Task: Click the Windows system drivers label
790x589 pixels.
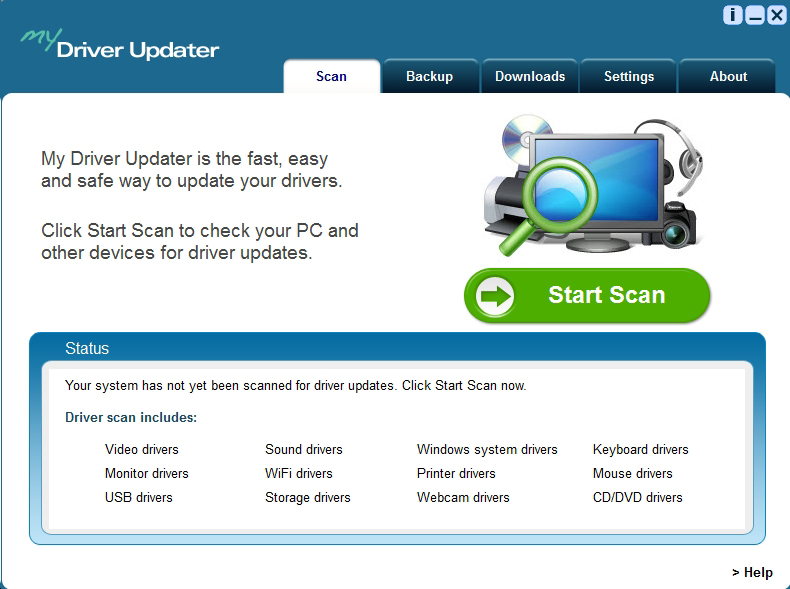Action: click(x=487, y=450)
